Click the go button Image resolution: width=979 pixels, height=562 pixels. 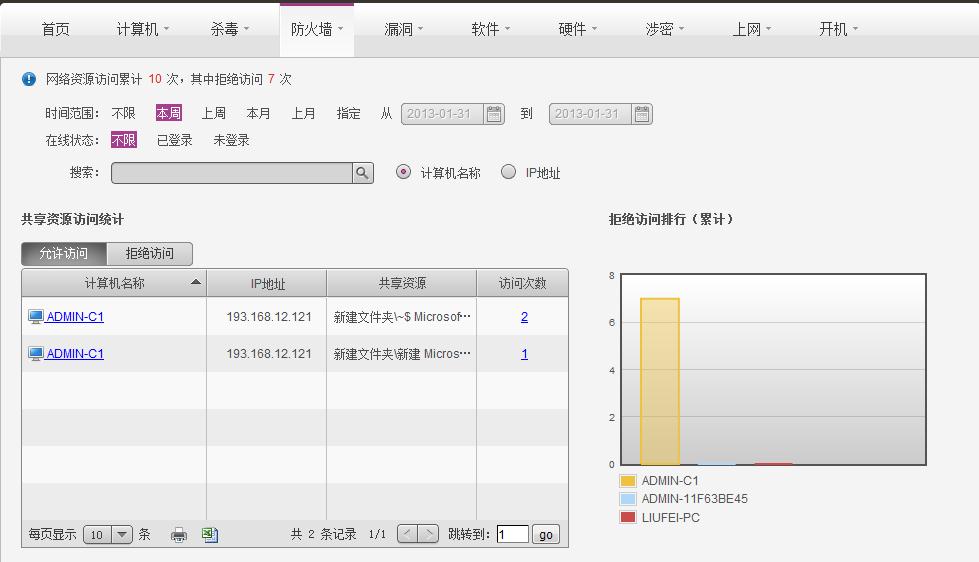point(546,535)
